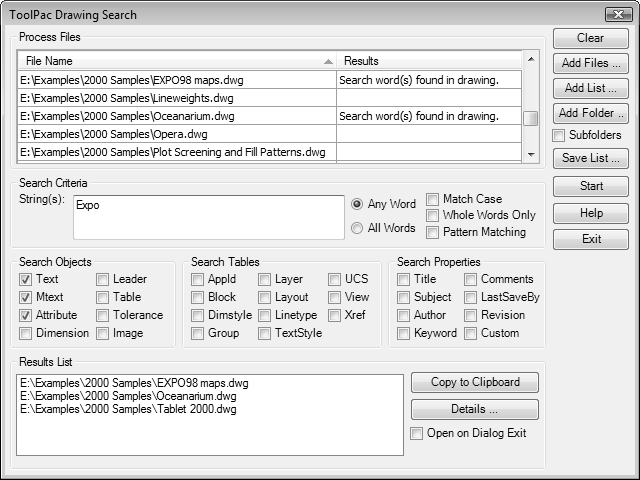The width and height of the screenshot is (640, 480).
Task: Click the file list scroll-up arrow
Action: [x=531, y=60]
